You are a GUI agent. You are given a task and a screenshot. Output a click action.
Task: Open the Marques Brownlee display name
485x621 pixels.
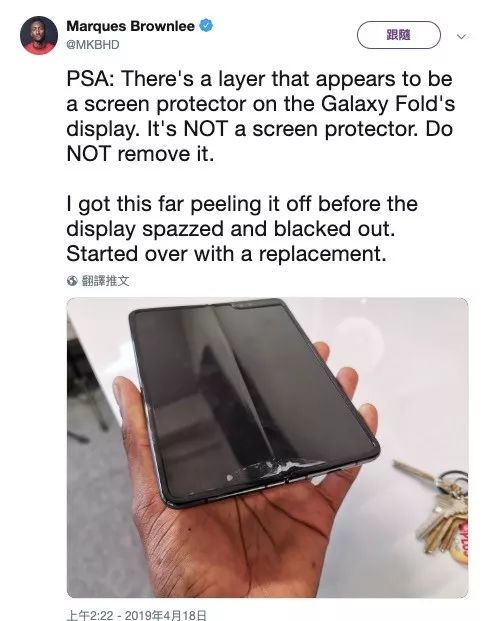click(131, 26)
